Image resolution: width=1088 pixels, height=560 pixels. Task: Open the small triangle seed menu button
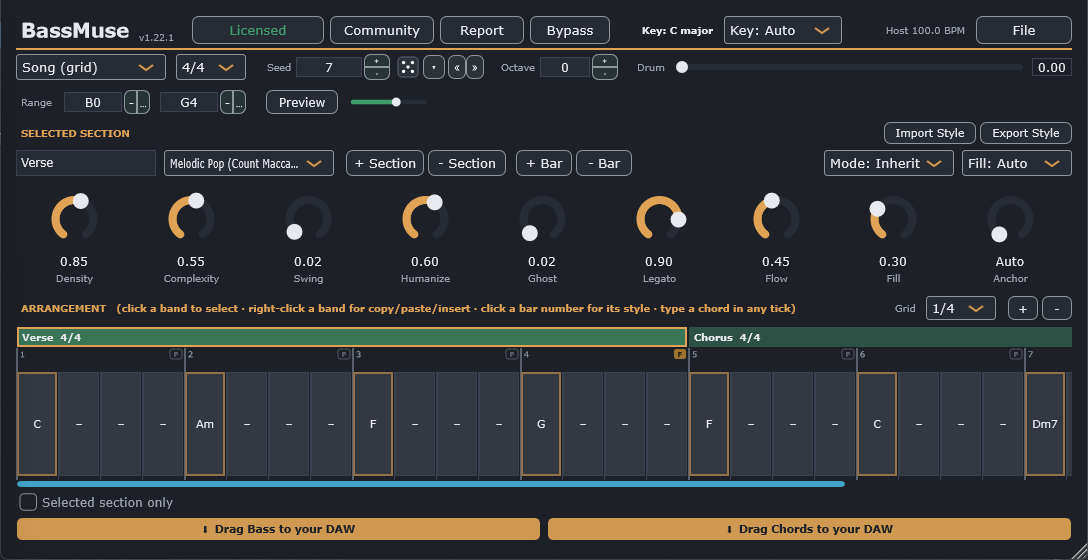[434, 67]
